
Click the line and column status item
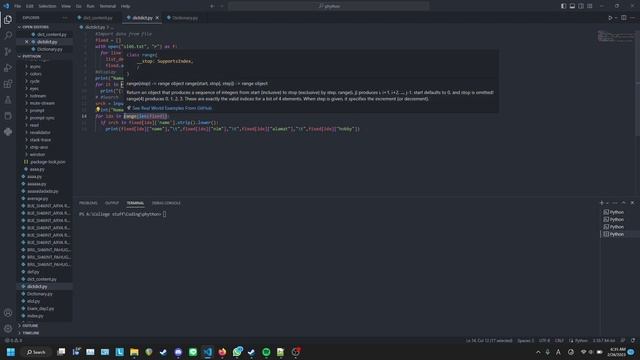(489, 340)
